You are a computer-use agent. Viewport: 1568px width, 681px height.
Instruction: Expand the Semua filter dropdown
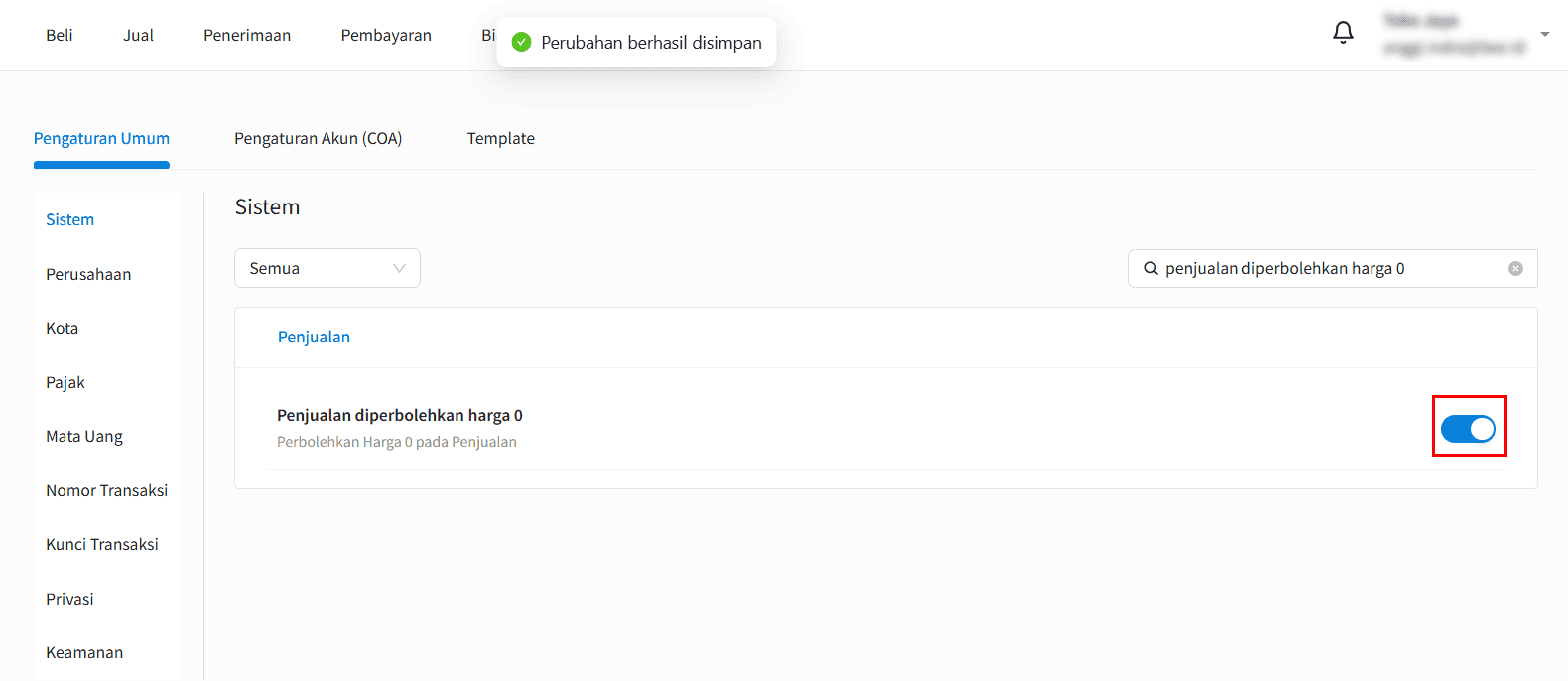[327, 268]
